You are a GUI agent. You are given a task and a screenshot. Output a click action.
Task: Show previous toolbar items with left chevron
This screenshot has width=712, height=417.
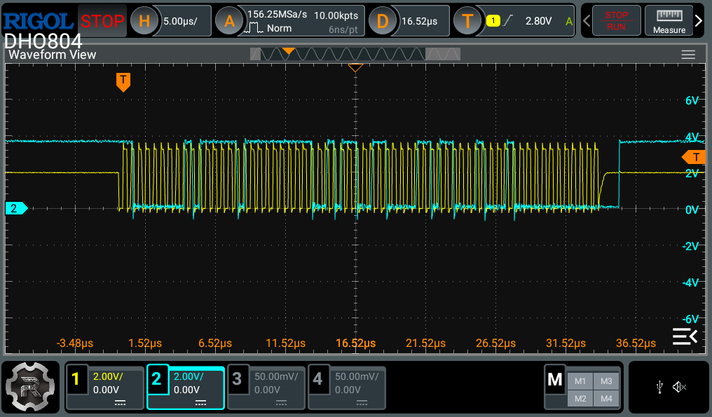coord(586,21)
